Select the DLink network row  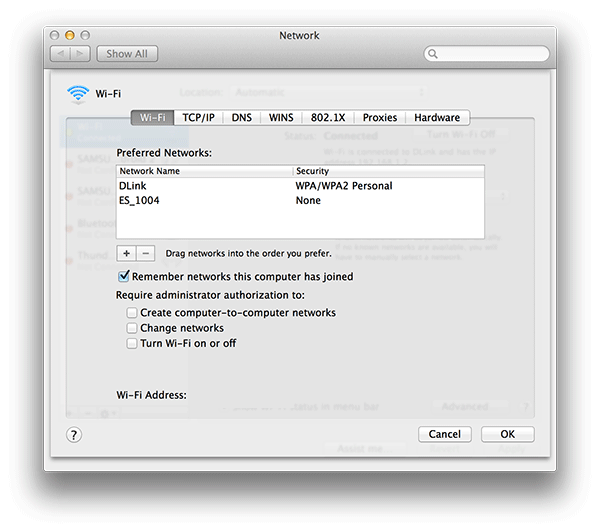(300, 186)
